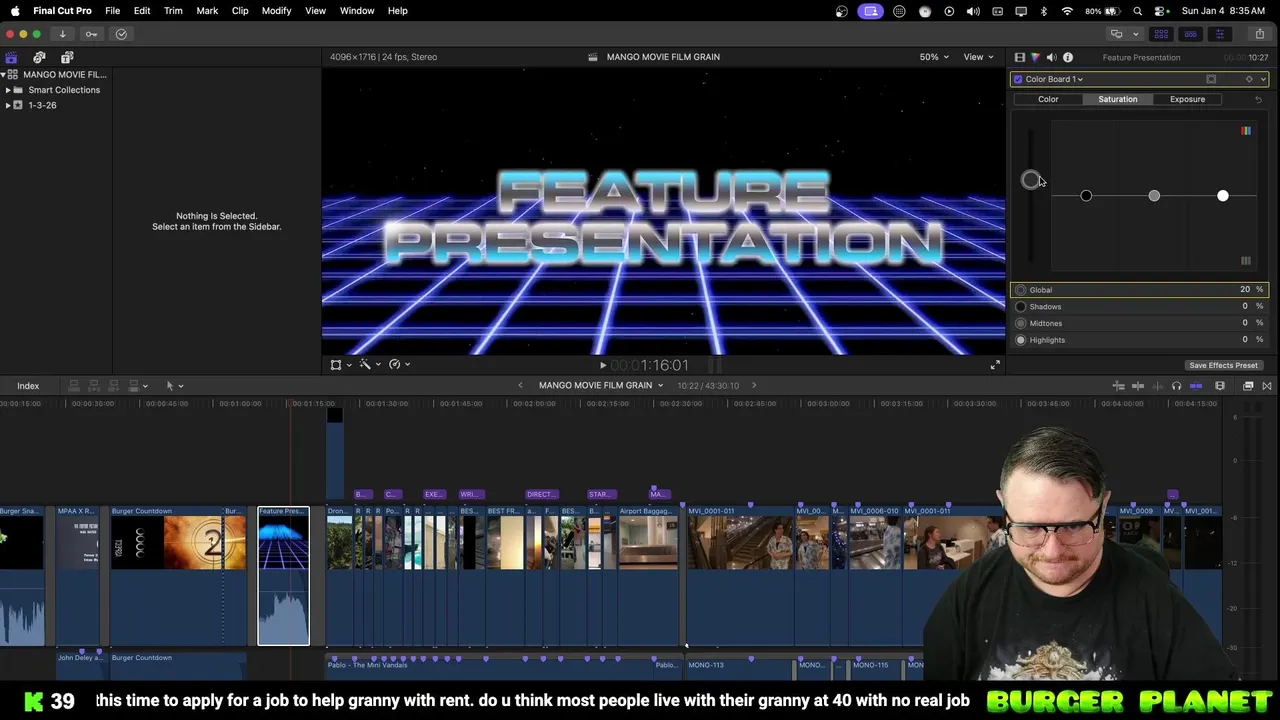Open the Modify menu
The width and height of the screenshot is (1280, 720).
point(276,11)
